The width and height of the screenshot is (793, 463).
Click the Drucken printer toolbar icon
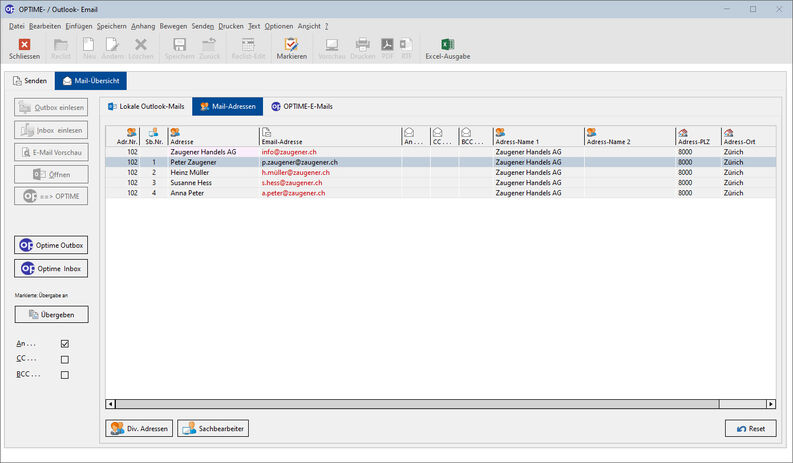363,45
